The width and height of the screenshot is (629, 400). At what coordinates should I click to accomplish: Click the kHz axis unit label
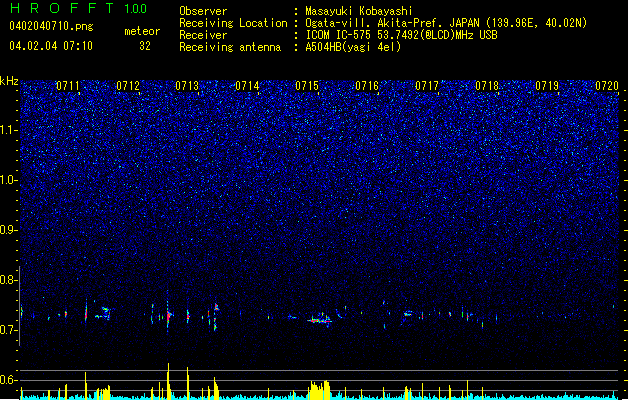click(9, 81)
